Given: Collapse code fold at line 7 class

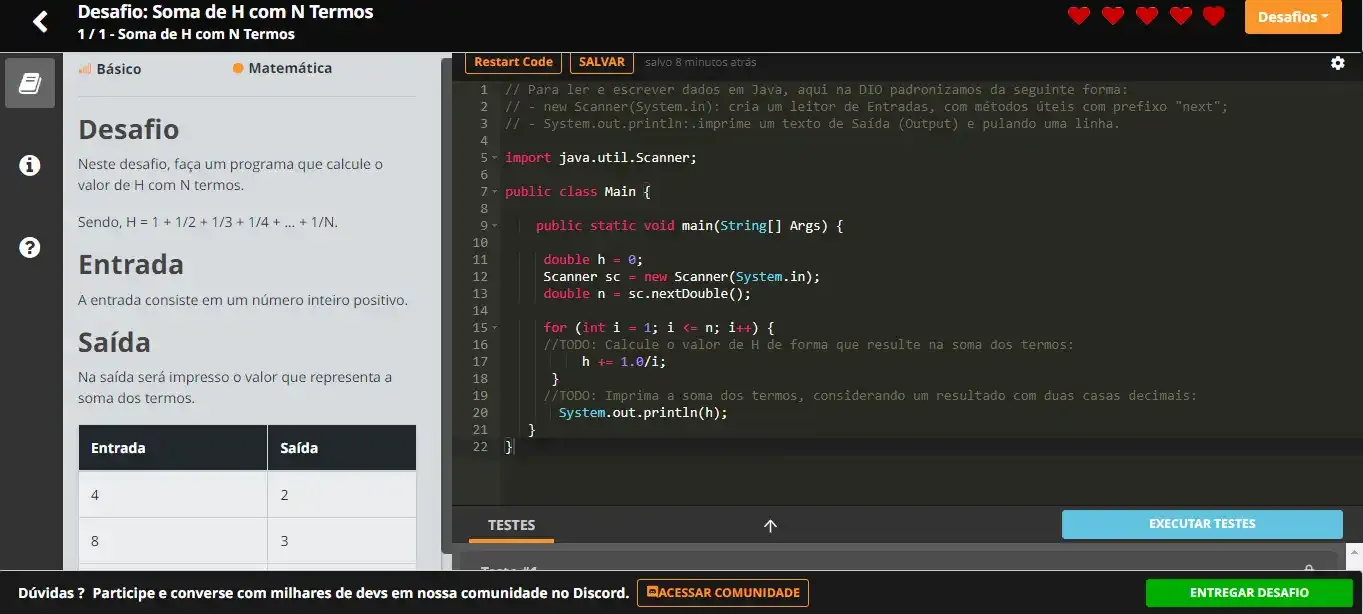Looking at the screenshot, I should click(494, 192).
